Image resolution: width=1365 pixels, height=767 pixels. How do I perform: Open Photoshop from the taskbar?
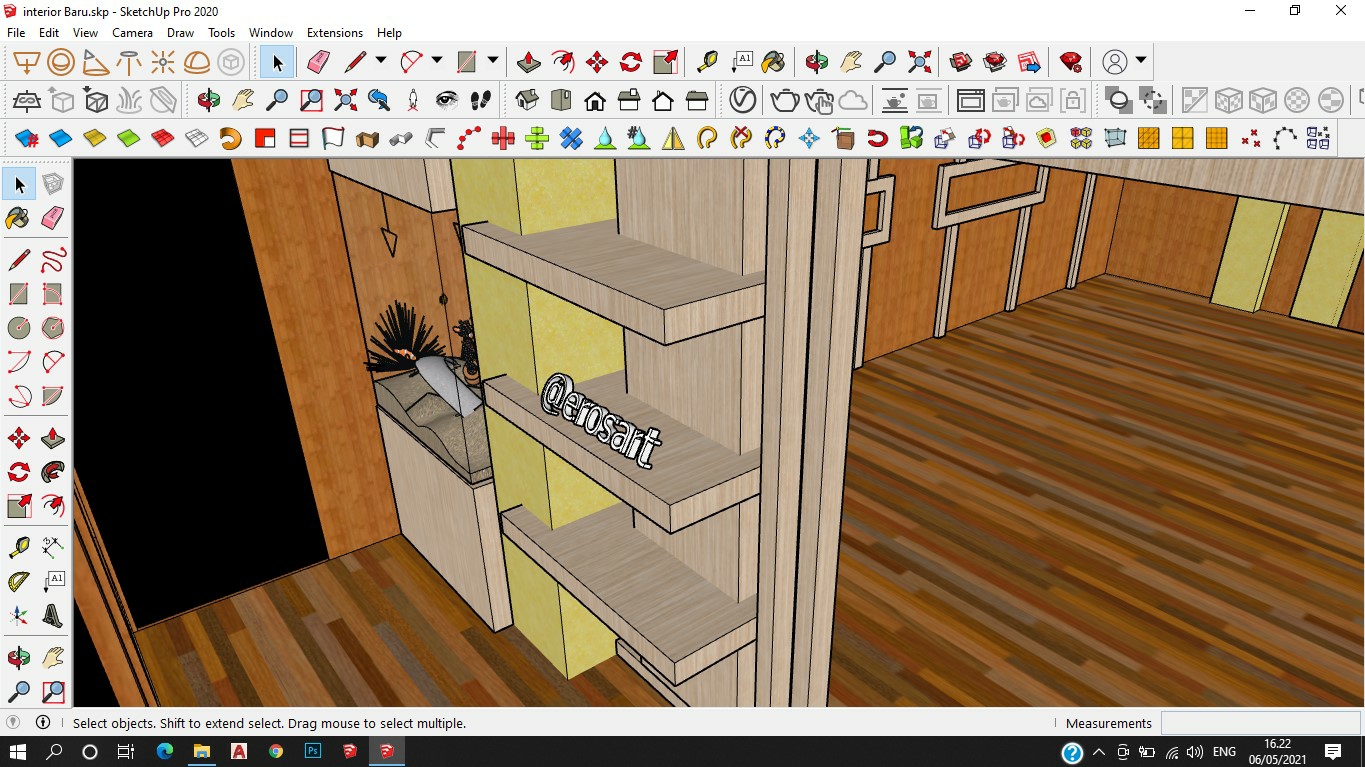pyautogui.click(x=313, y=751)
